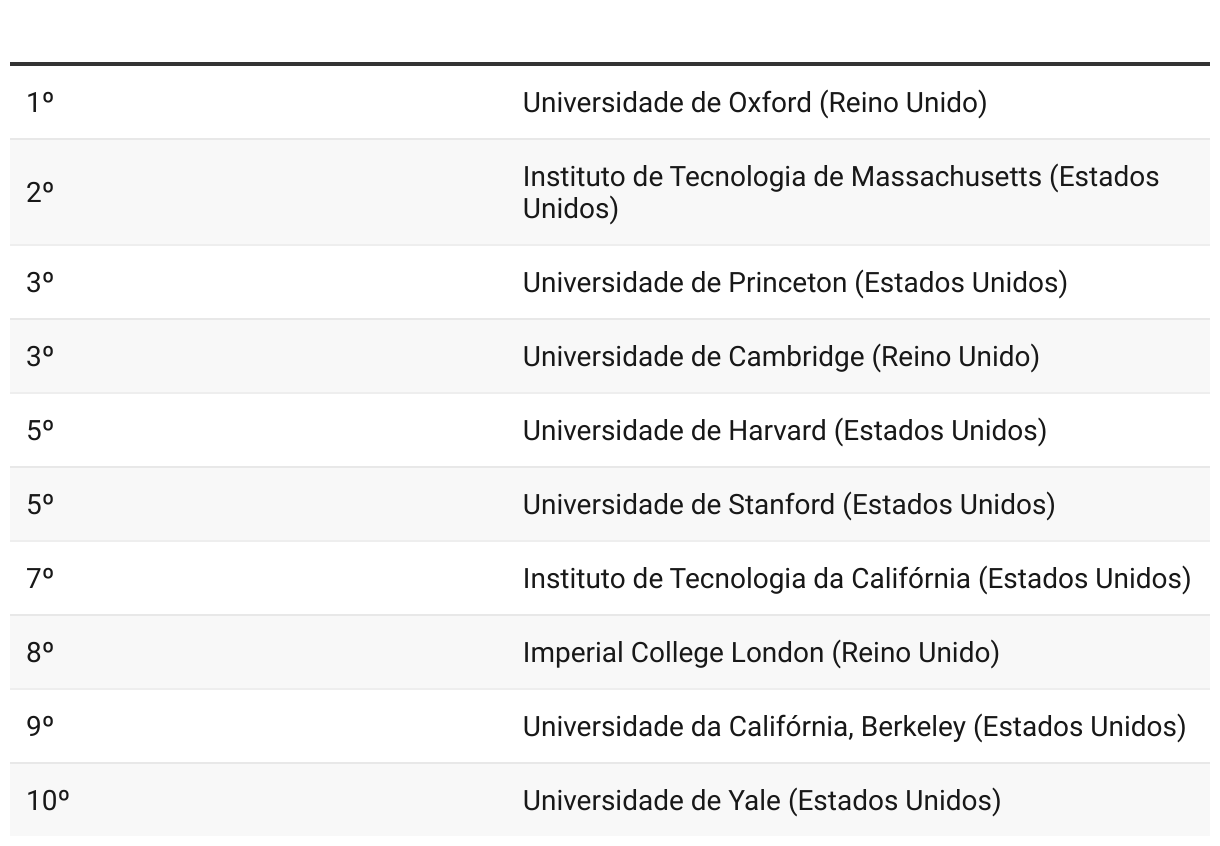Click the 3º rank beside Princeton
The width and height of the screenshot is (1220, 846).
(x=40, y=283)
